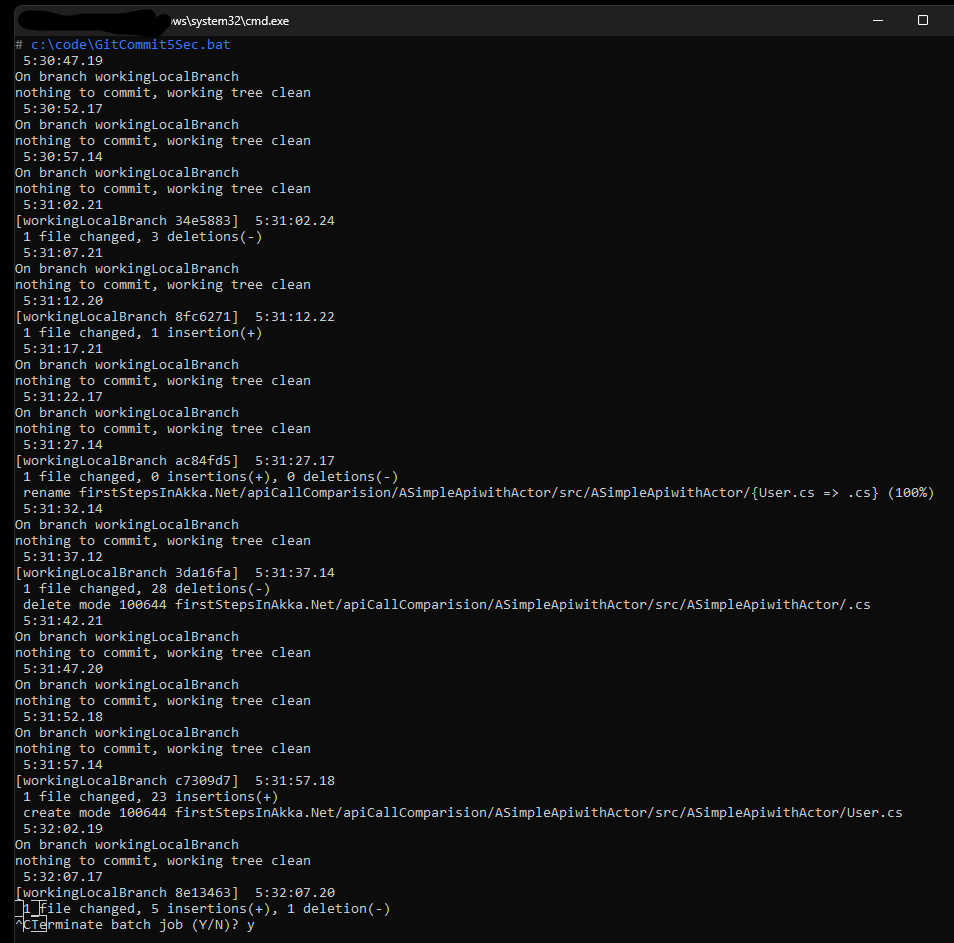Click the cmd.exe title bar text

[x=229, y=21]
